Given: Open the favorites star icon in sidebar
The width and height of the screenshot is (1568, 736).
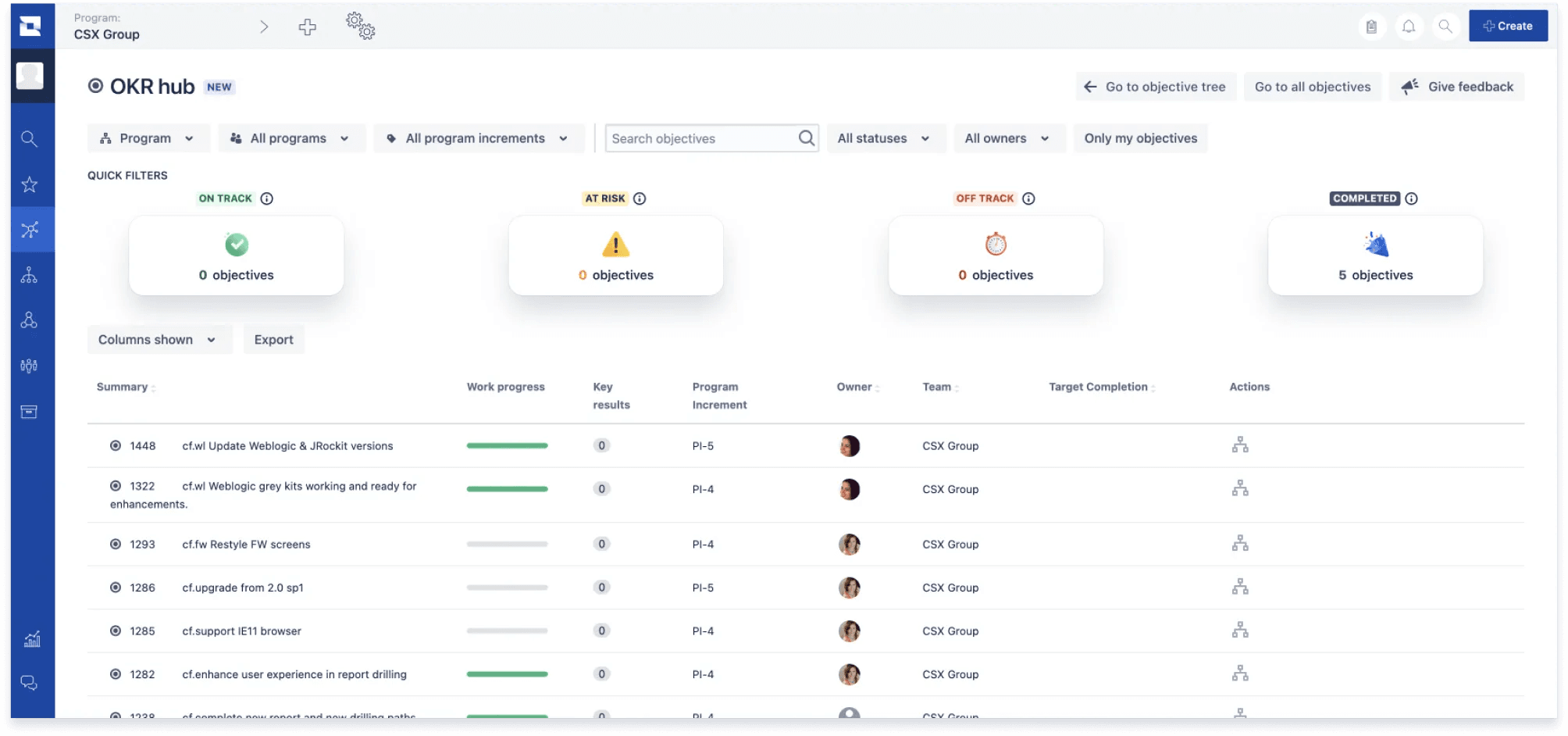Looking at the screenshot, I should point(30,184).
